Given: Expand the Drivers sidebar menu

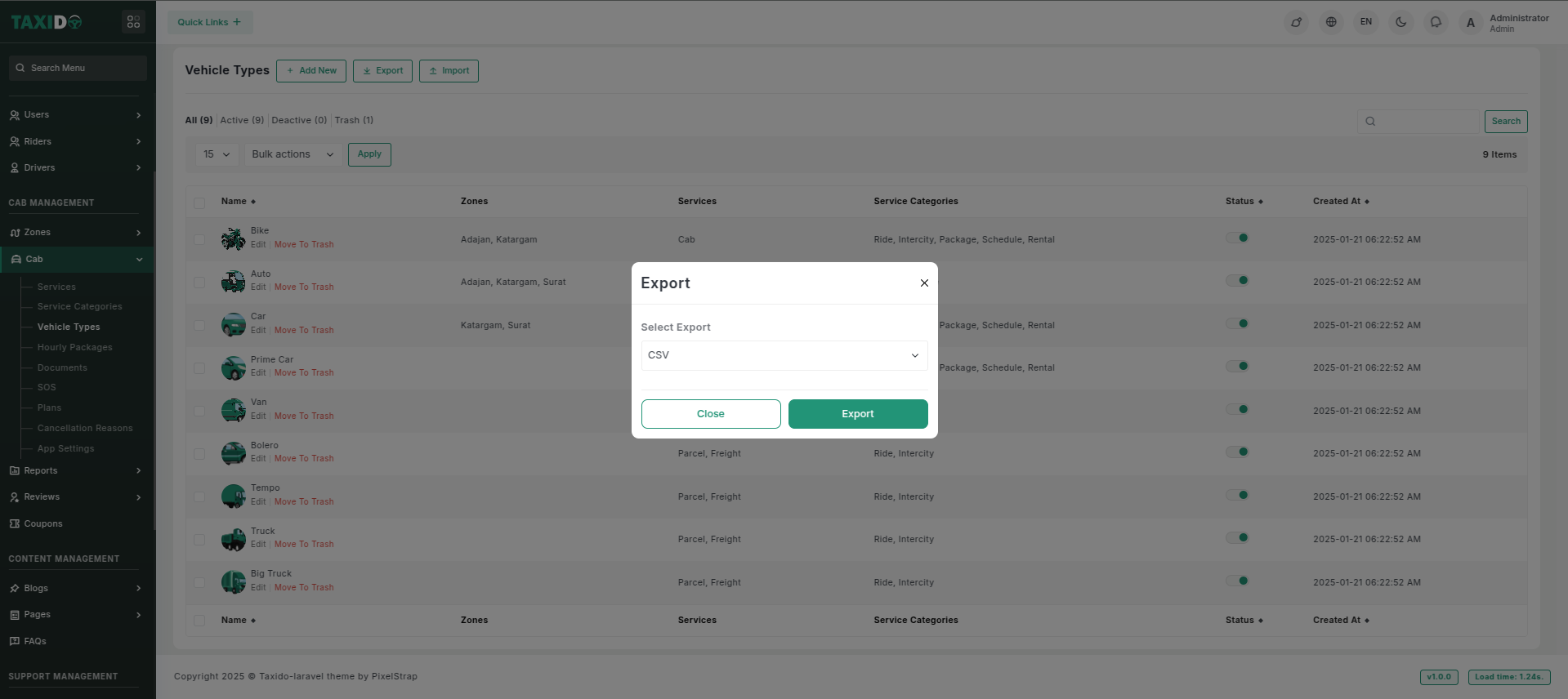Looking at the screenshot, I should [76, 168].
